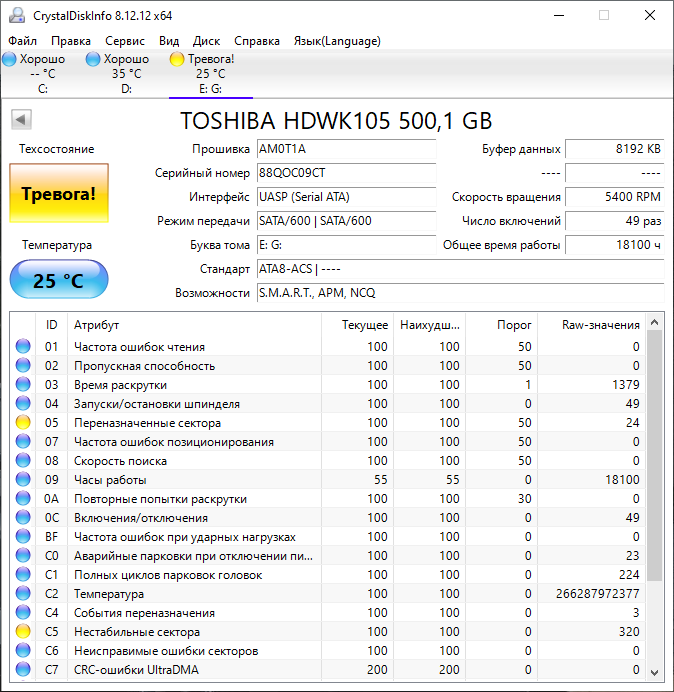Click the status orb of Часы работы row

click(x=23, y=479)
